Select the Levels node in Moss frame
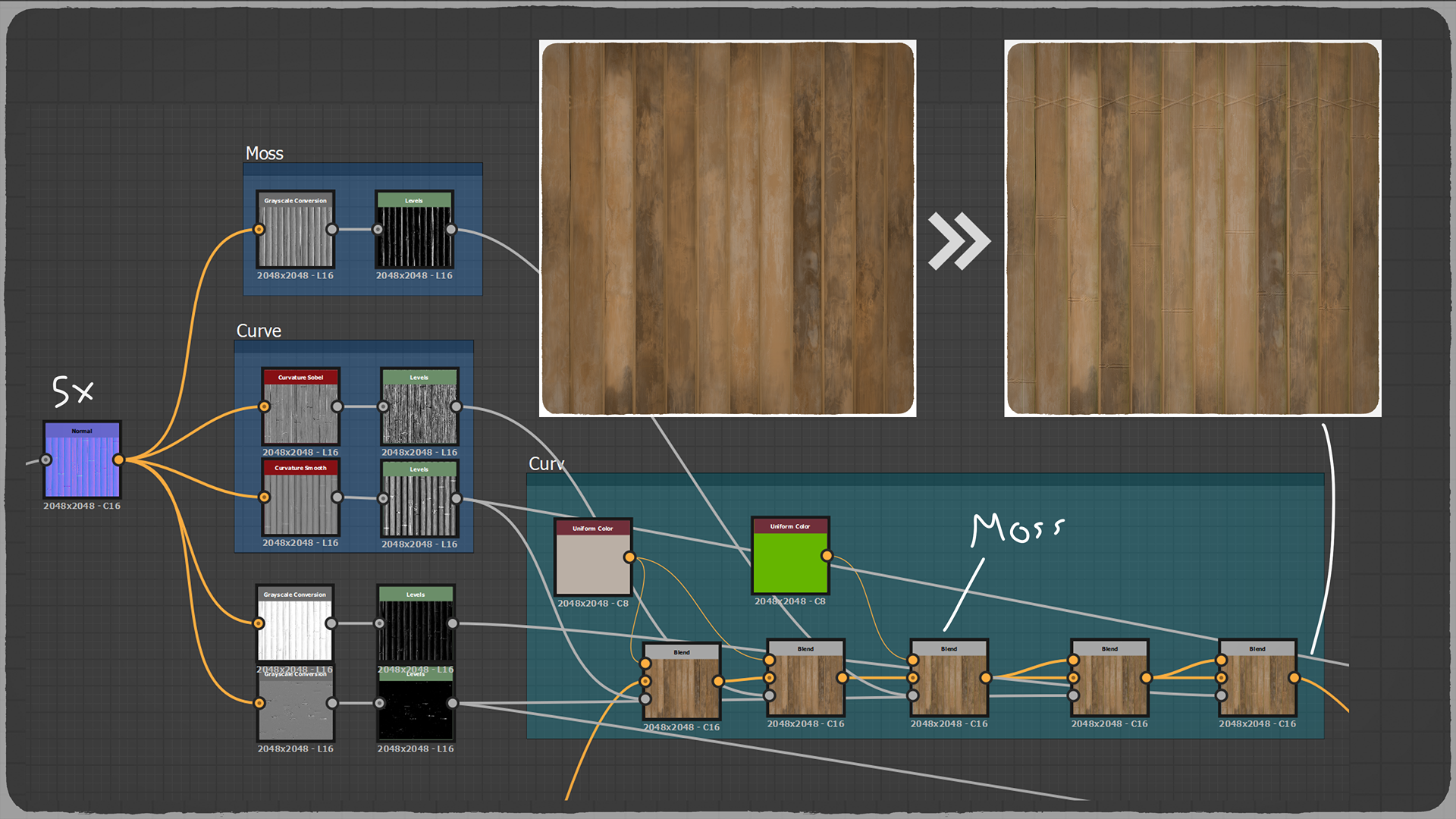 click(414, 230)
